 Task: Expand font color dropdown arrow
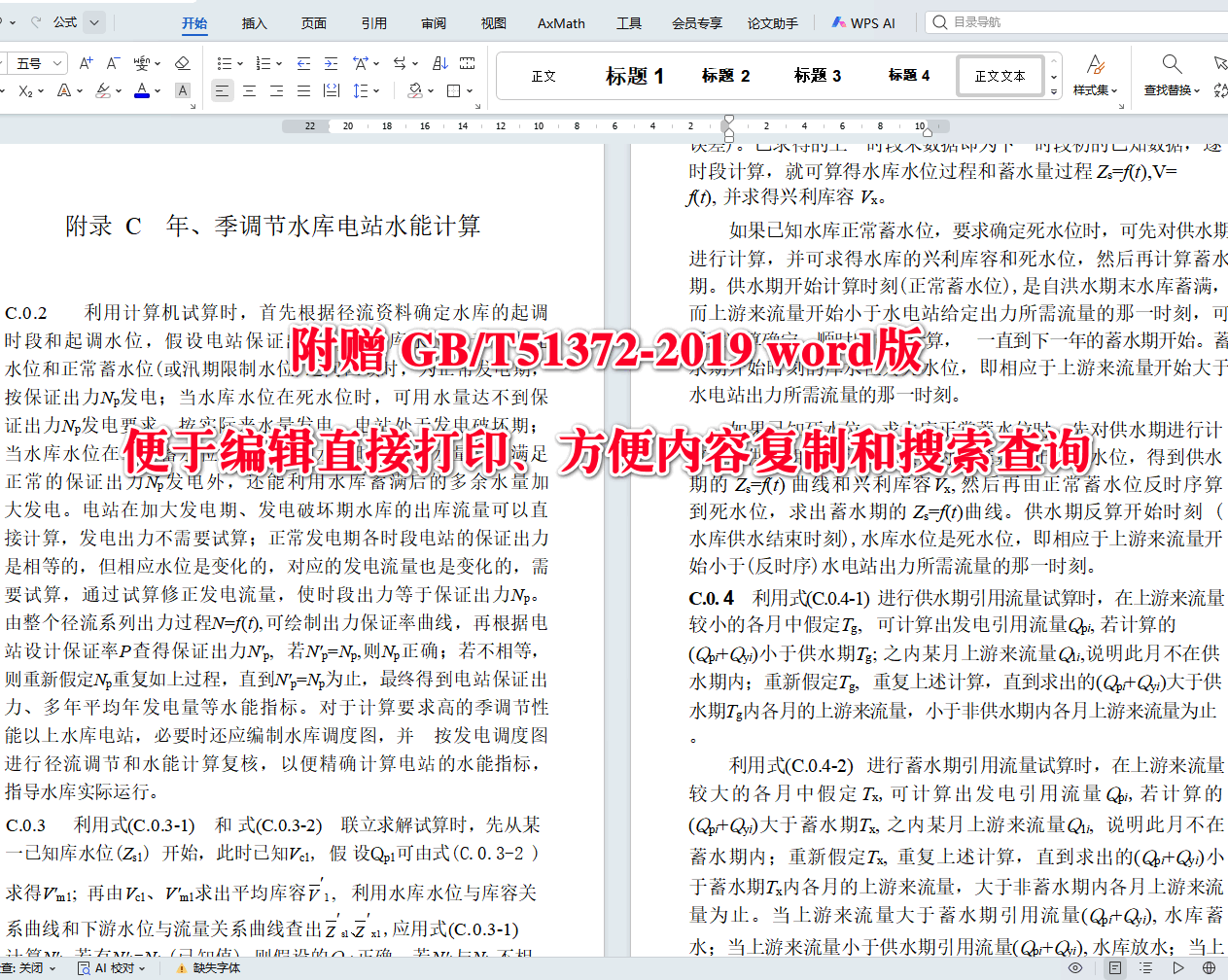(x=158, y=90)
